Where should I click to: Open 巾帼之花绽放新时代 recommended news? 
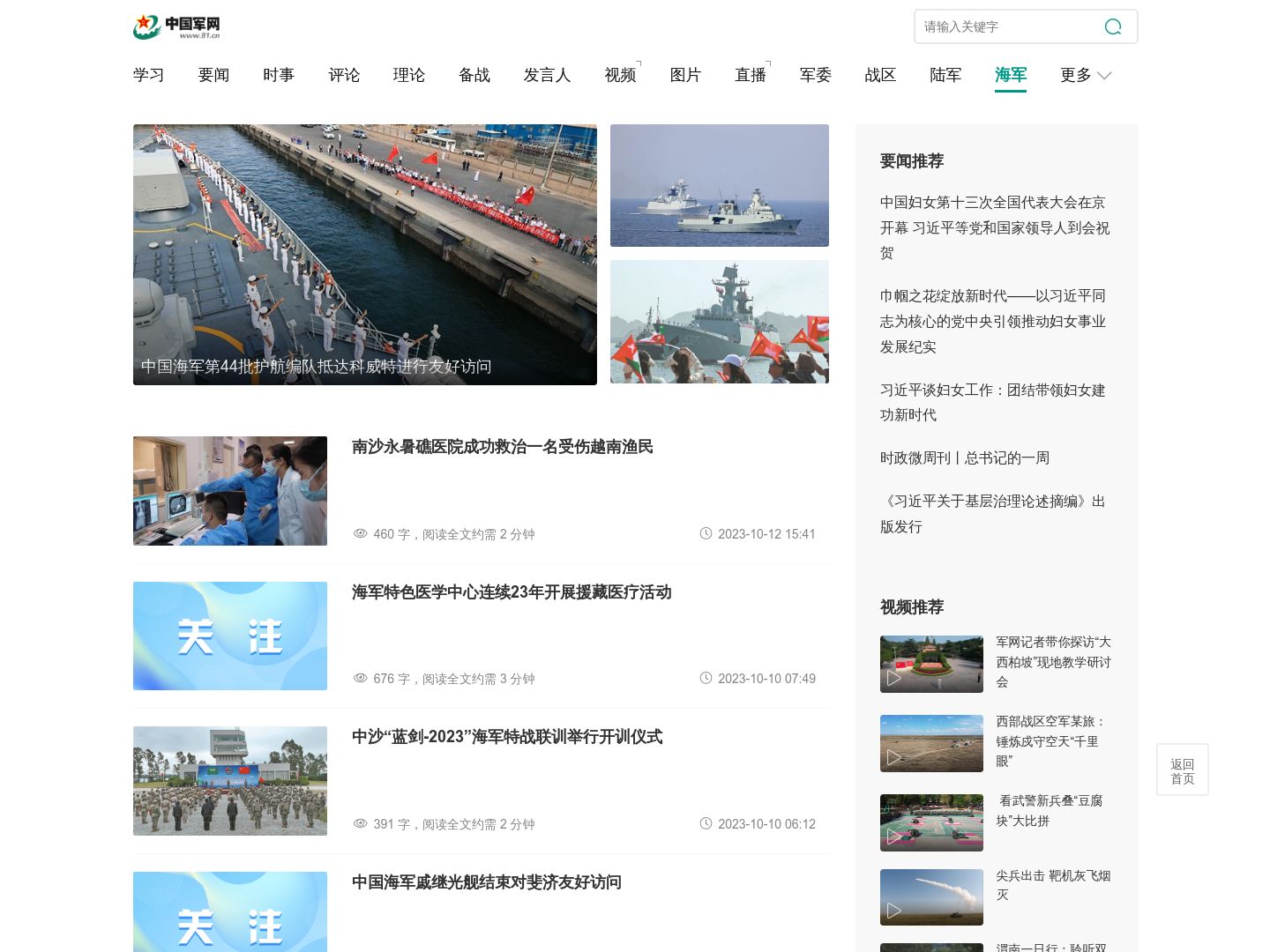993,322
